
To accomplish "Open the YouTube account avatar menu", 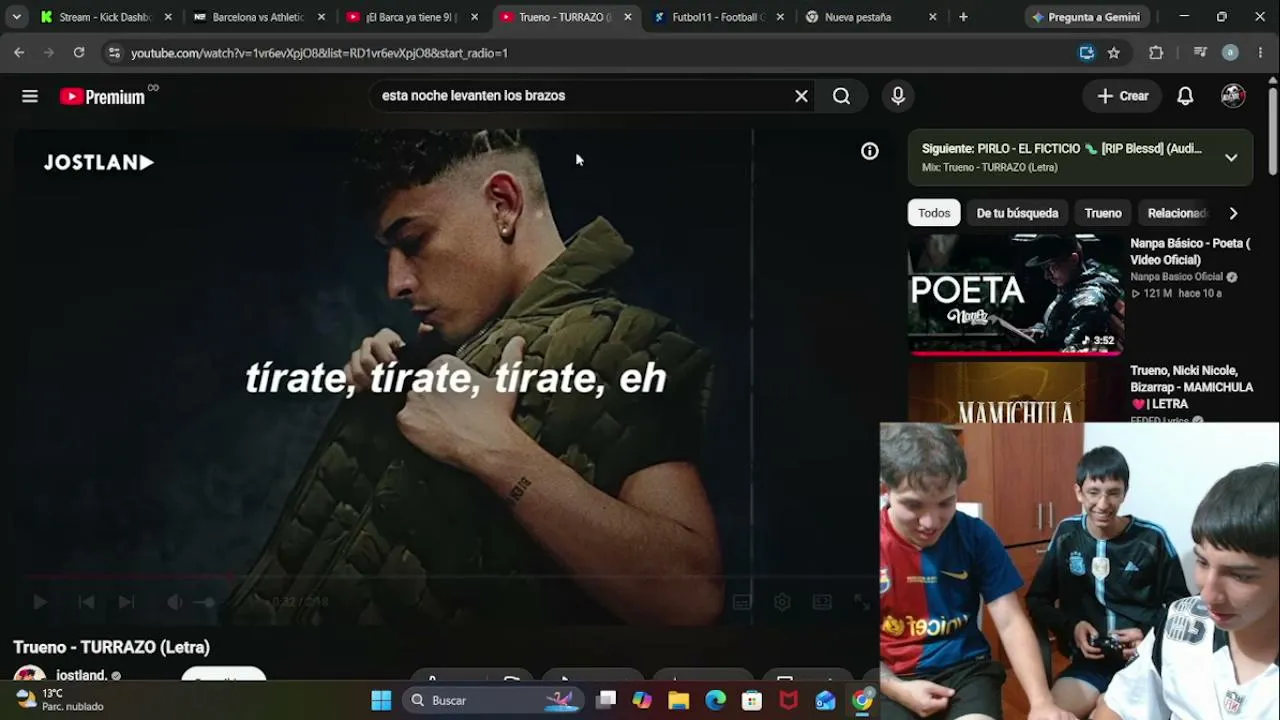I will click(x=1233, y=96).
